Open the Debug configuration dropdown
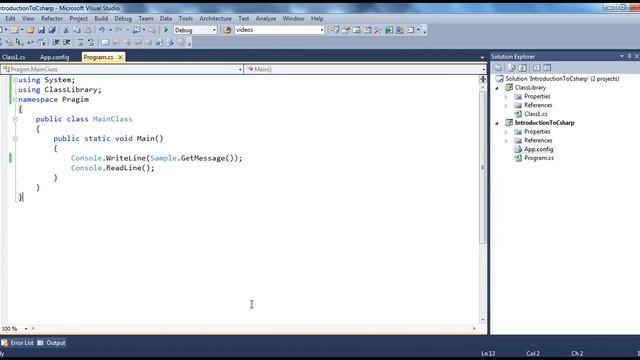This screenshot has height=360, width=640. pyautogui.click(x=214, y=30)
